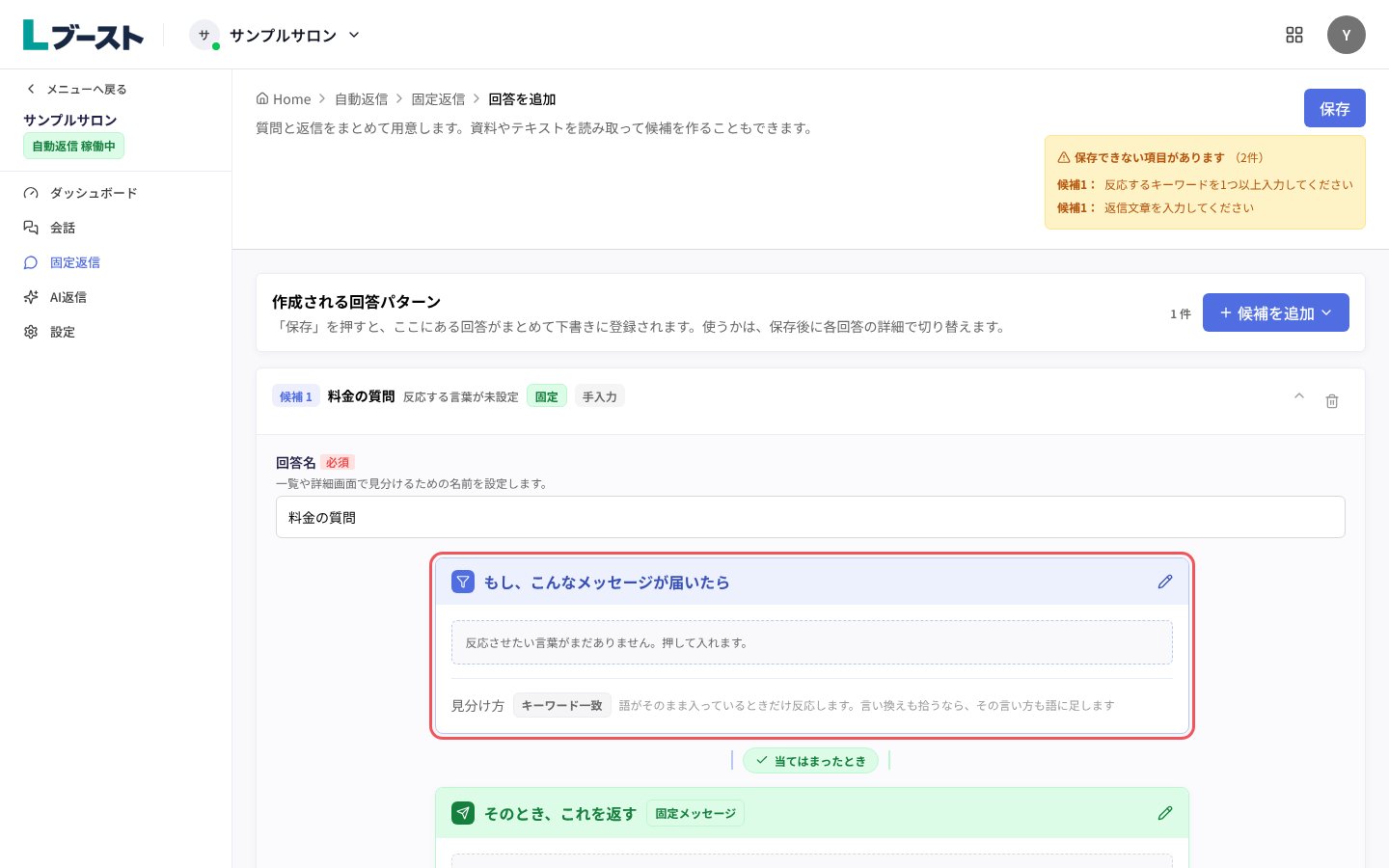Image resolution: width=1389 pixels, height=868 pixels.
Task: Click the 当てはまったとき pill
Action: point(810,760)
